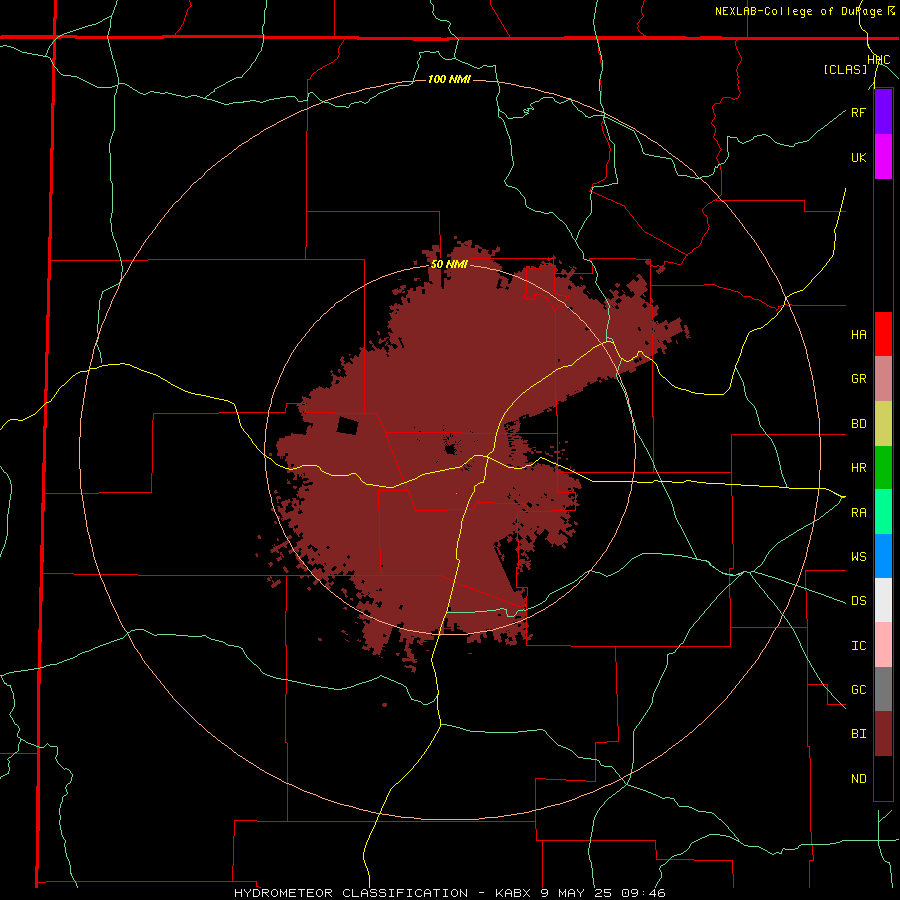The image size is (900, 900).
Task: Choose the WS blue legend swatch
Action: pos(883,556)
